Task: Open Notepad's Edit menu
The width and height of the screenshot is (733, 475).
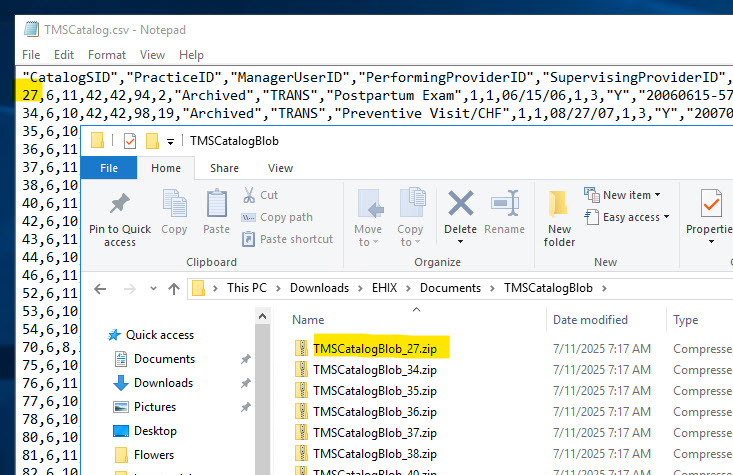Action: tap(64, 55)
